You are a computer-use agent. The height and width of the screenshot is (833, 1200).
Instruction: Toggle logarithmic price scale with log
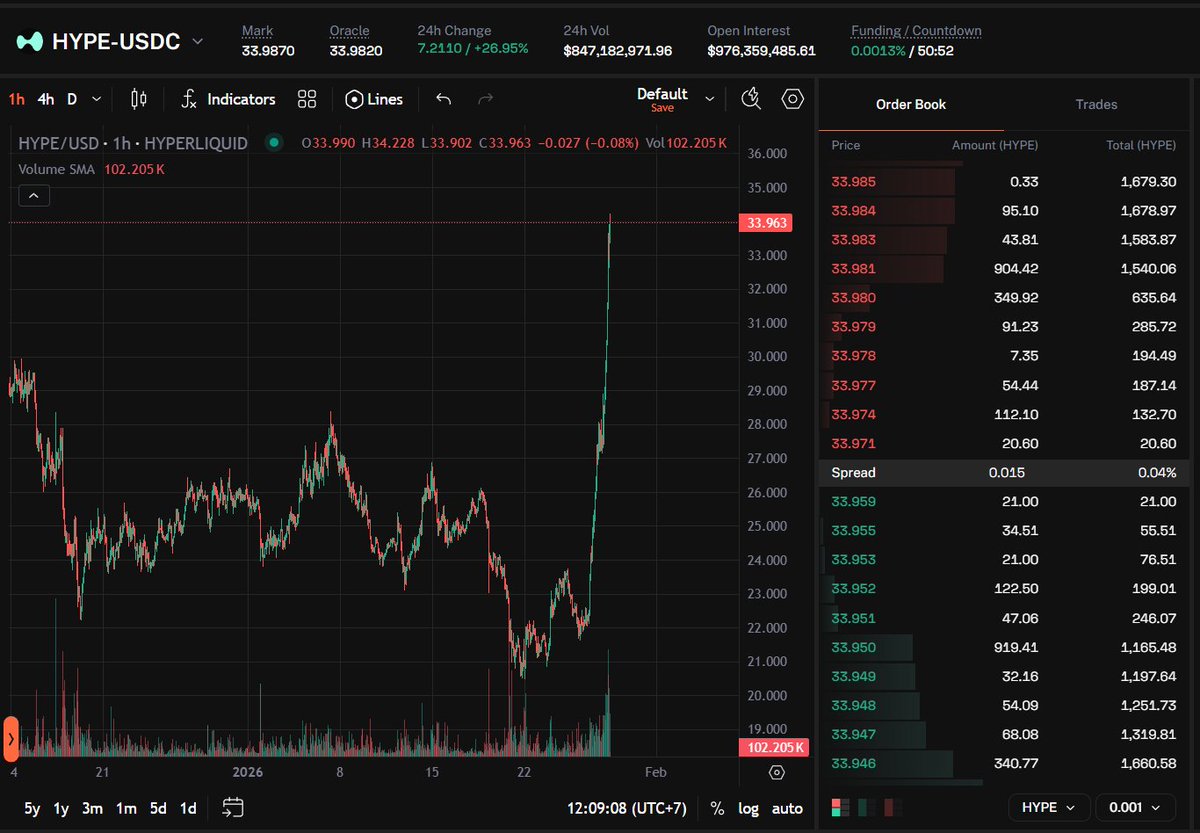coord(749,808)
